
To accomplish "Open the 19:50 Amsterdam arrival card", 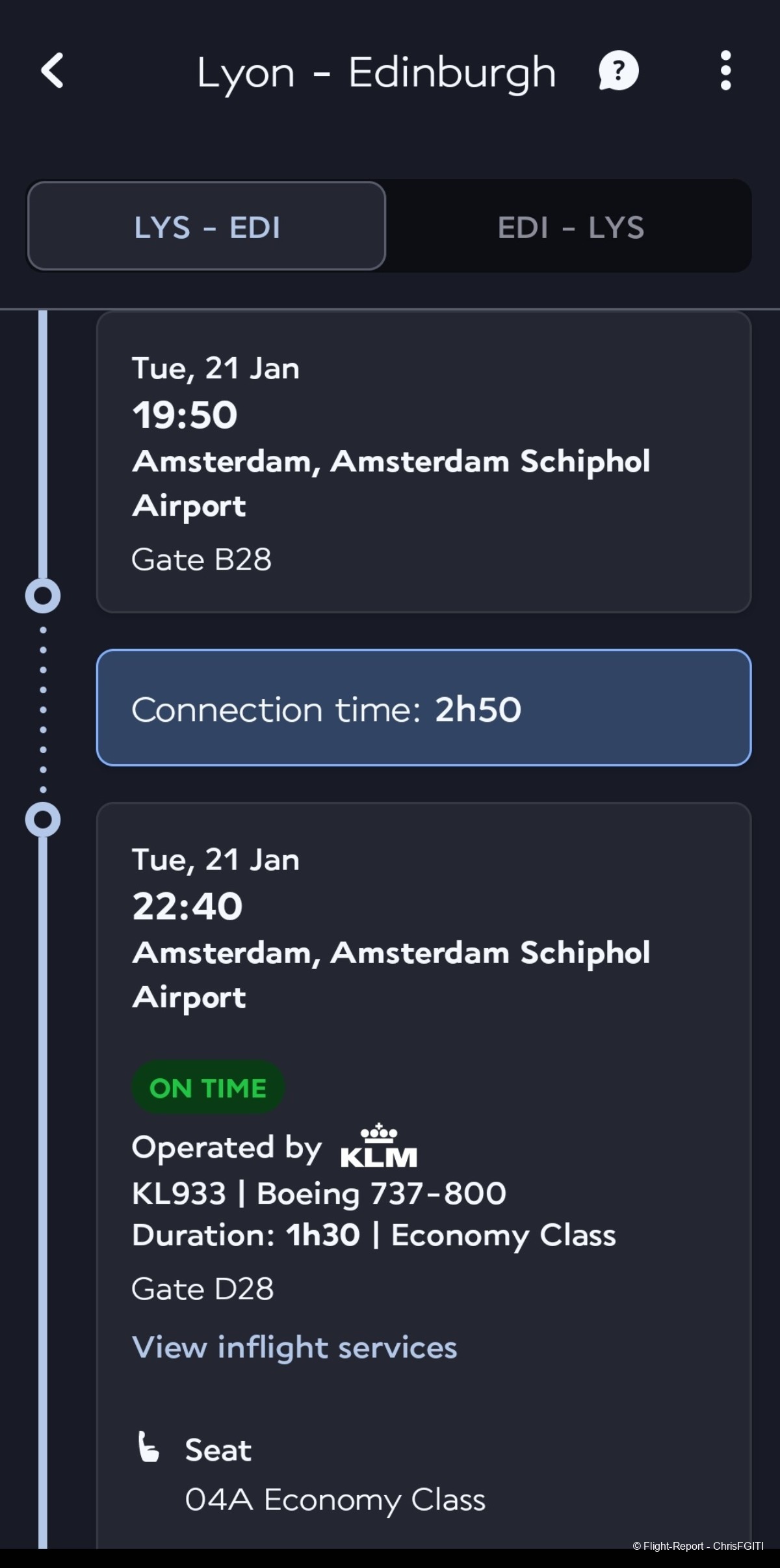I will [424, 462].
